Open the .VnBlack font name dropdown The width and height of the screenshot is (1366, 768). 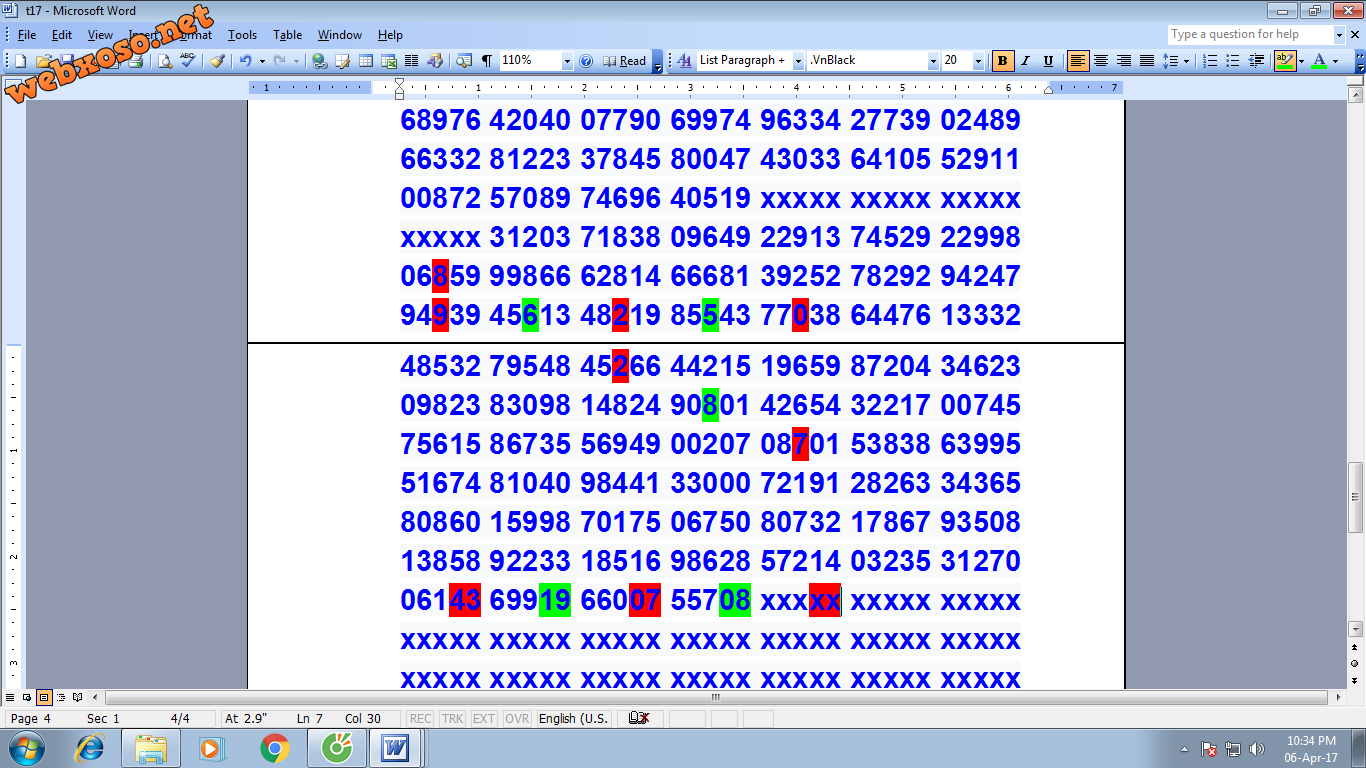tap(933, 61)
